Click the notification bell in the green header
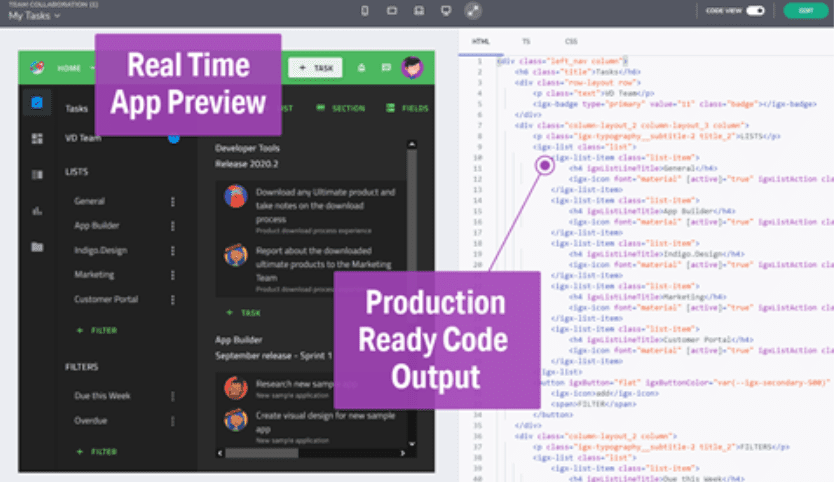 click(x=361, y=68)
